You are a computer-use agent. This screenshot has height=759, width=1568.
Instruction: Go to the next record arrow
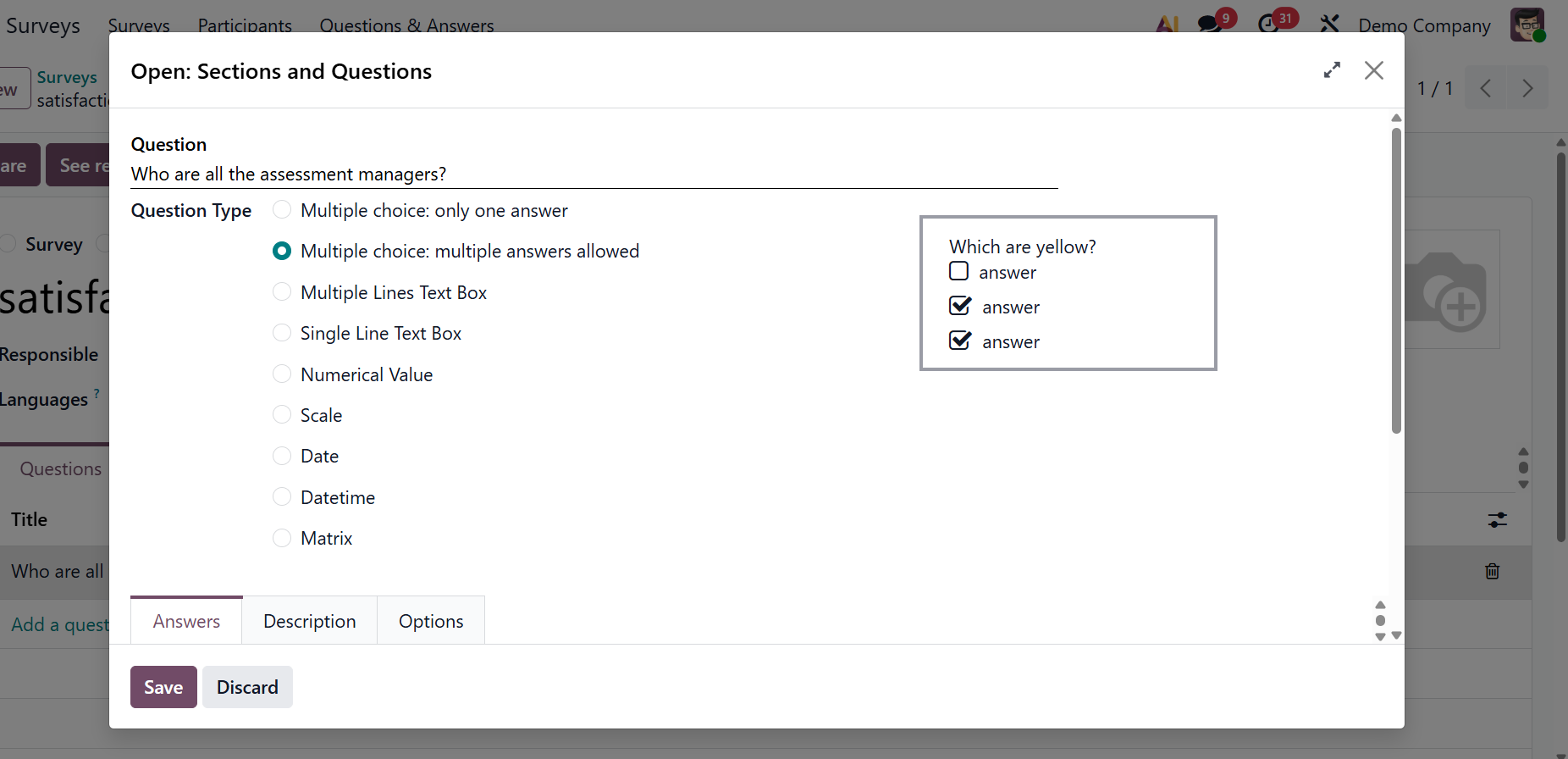point(1527,88)
